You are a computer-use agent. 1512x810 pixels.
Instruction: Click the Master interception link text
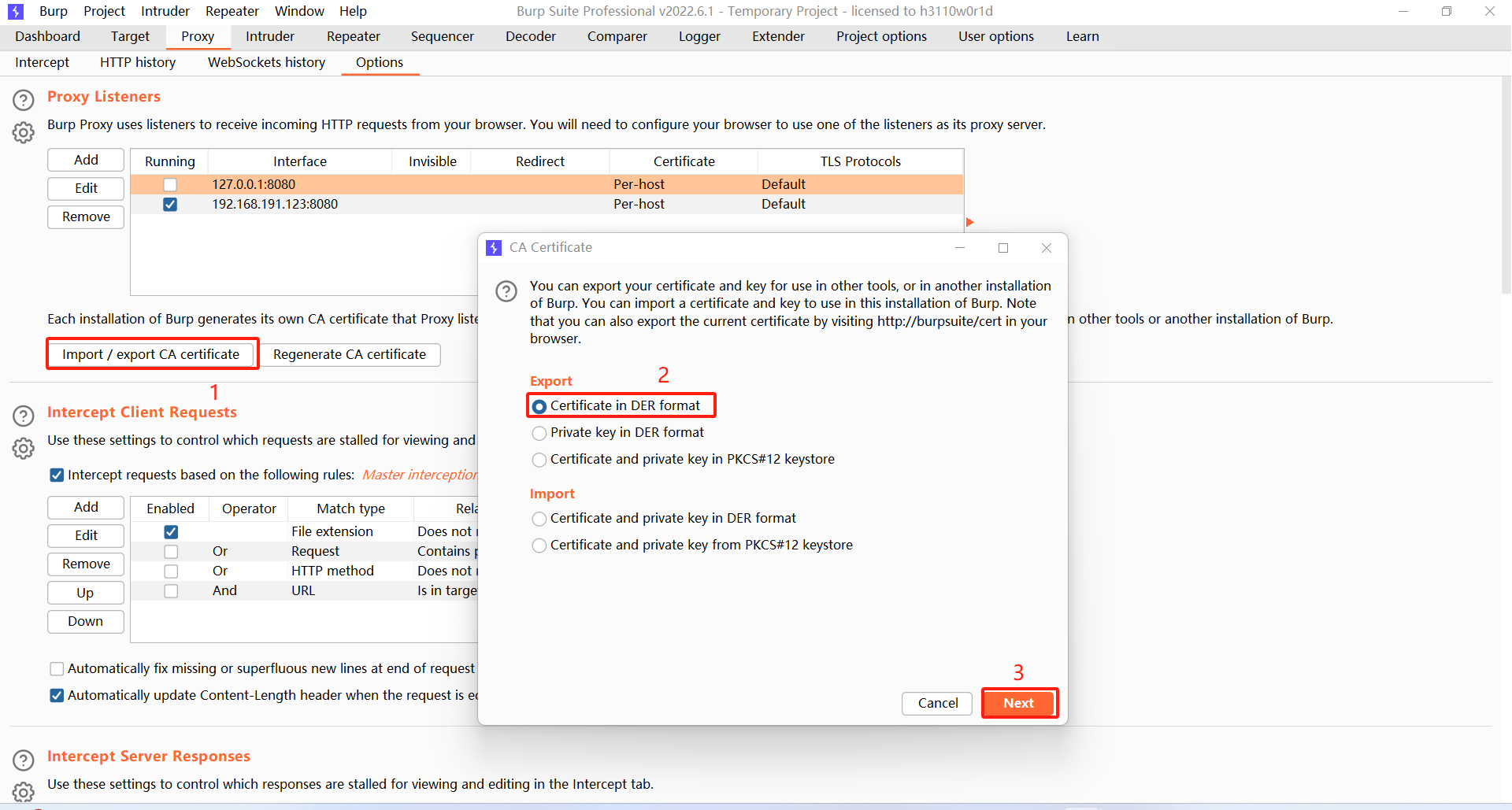click(420, 475)
